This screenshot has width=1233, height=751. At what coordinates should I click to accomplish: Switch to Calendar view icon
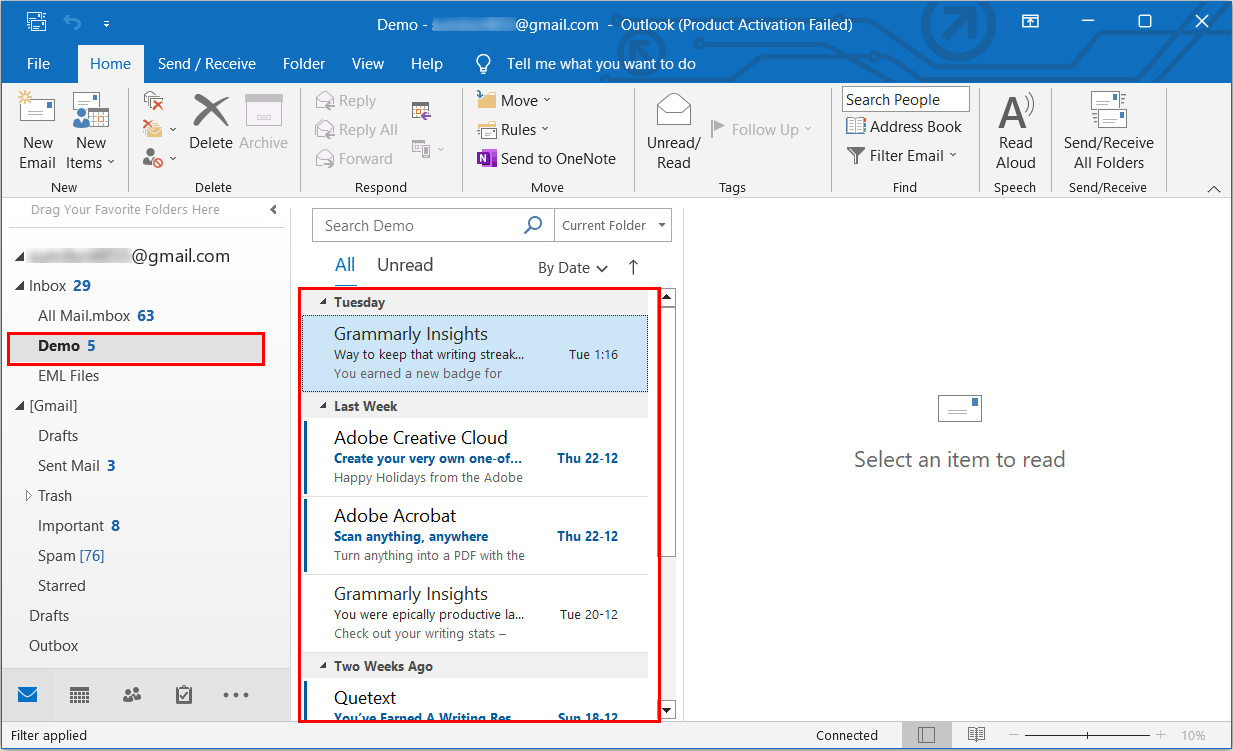click(x=80, y=695)
